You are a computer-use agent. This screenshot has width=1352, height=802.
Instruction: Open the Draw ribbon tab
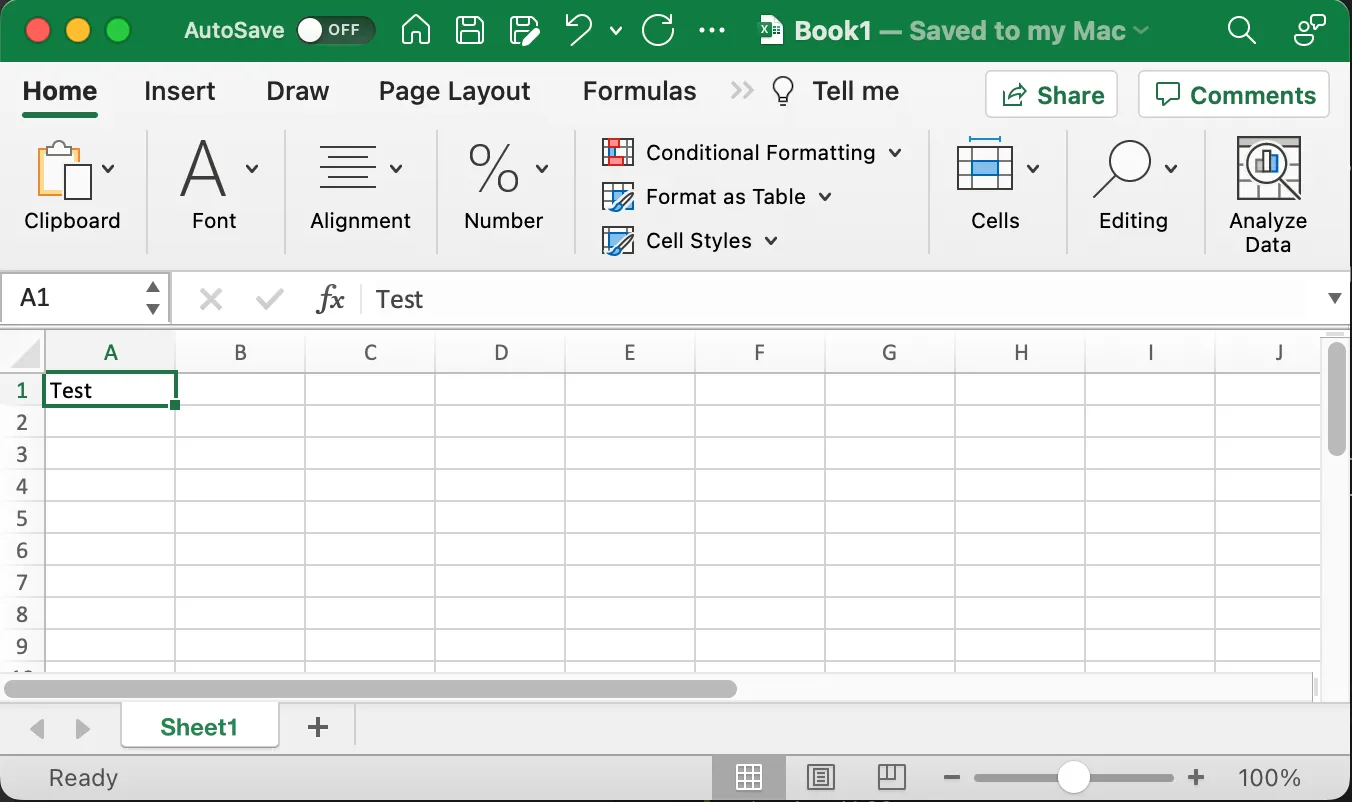click(297, 91)
